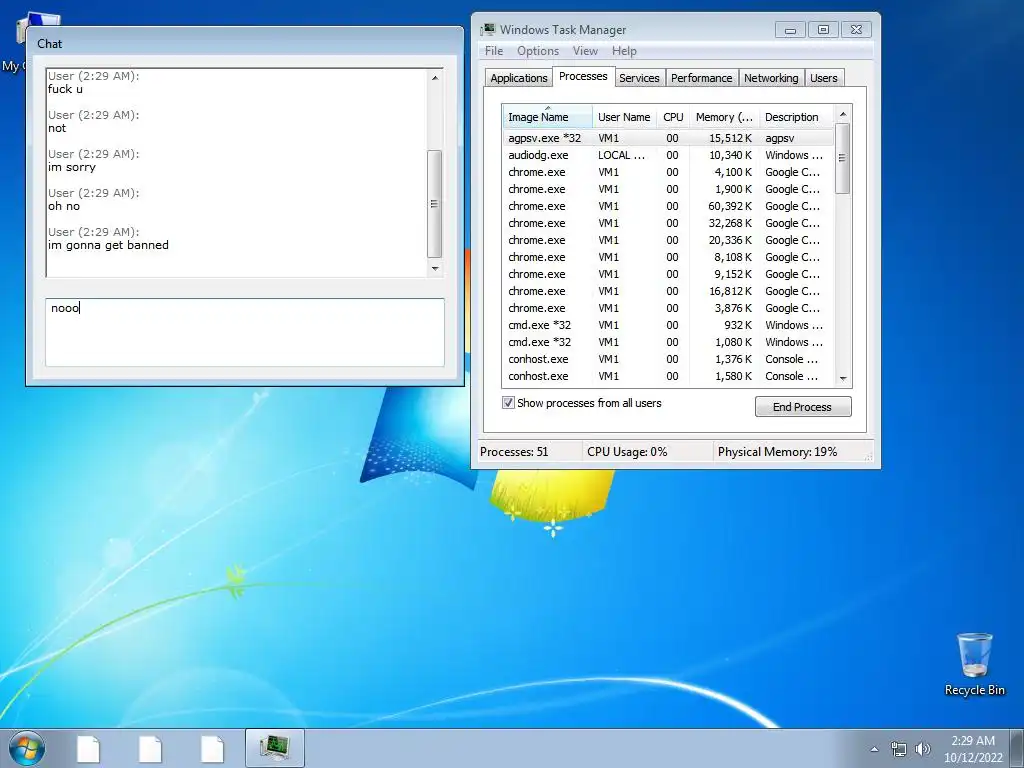This screenshot has height=768, width=1024.
Task: Sort by User Name column header
Action: click(x=624, y=117)
